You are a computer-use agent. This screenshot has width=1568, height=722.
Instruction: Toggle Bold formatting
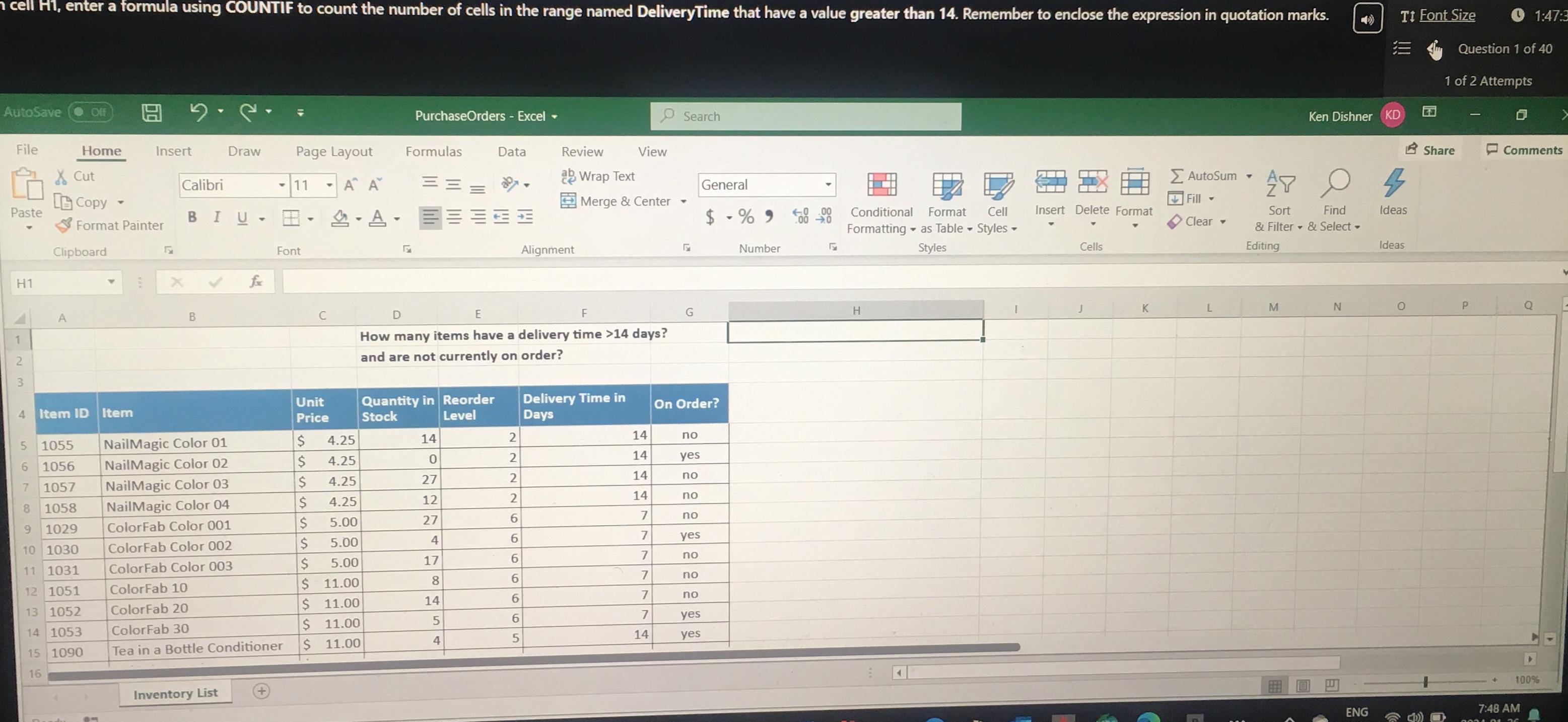192,217
